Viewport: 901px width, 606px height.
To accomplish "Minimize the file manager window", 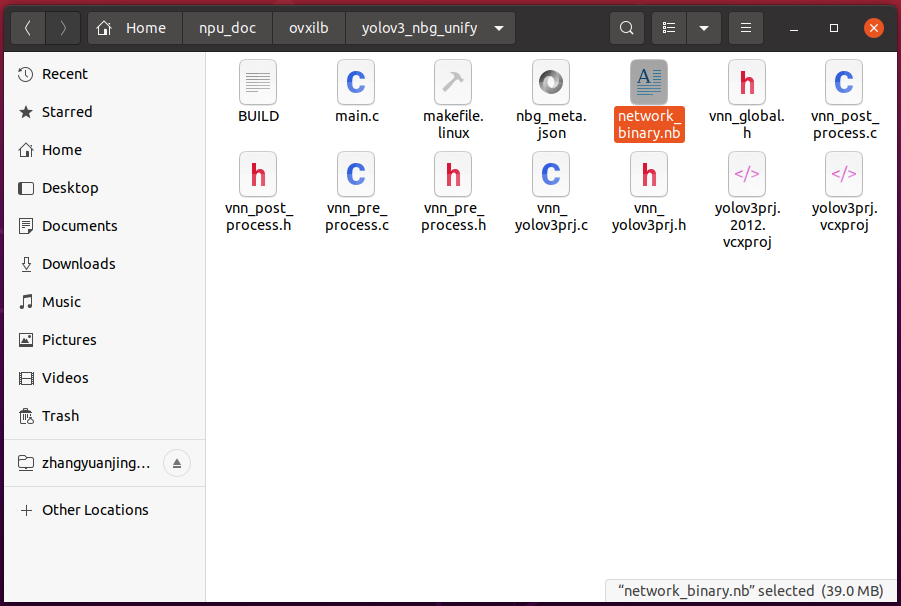I will [x=794, y=28].
